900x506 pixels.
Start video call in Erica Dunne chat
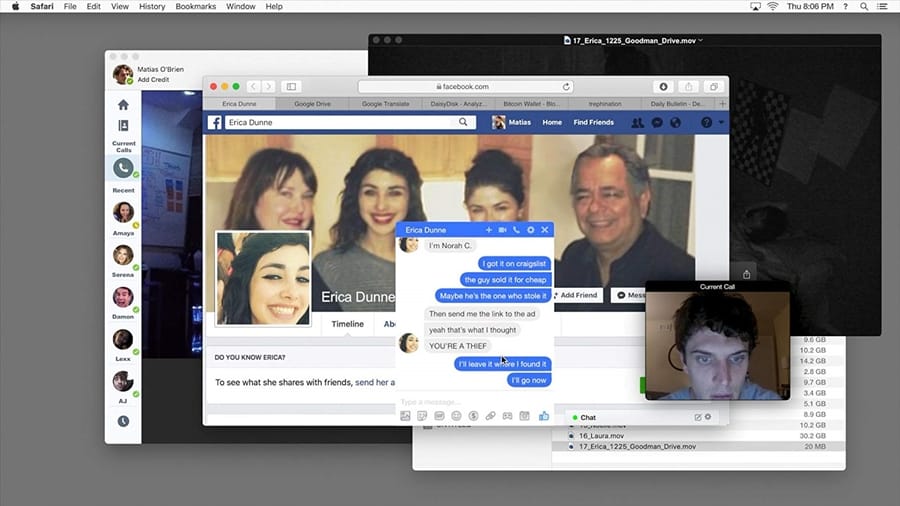click(502, 230)
